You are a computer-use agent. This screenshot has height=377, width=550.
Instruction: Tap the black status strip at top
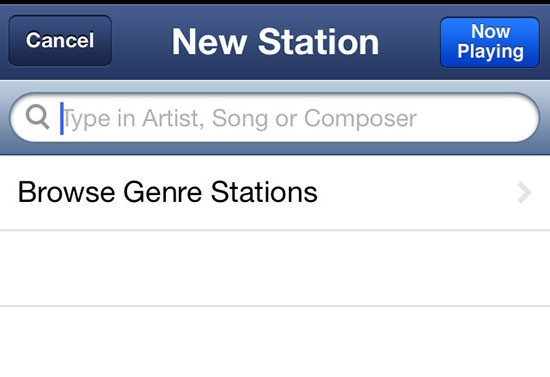[275, 2]
